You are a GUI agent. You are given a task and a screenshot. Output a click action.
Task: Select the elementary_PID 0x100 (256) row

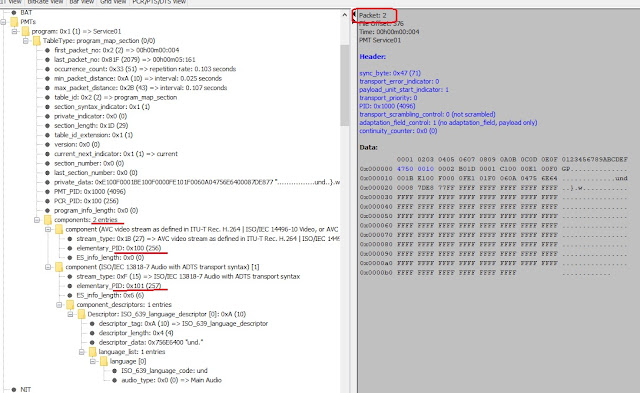click(x=119, y=248)
